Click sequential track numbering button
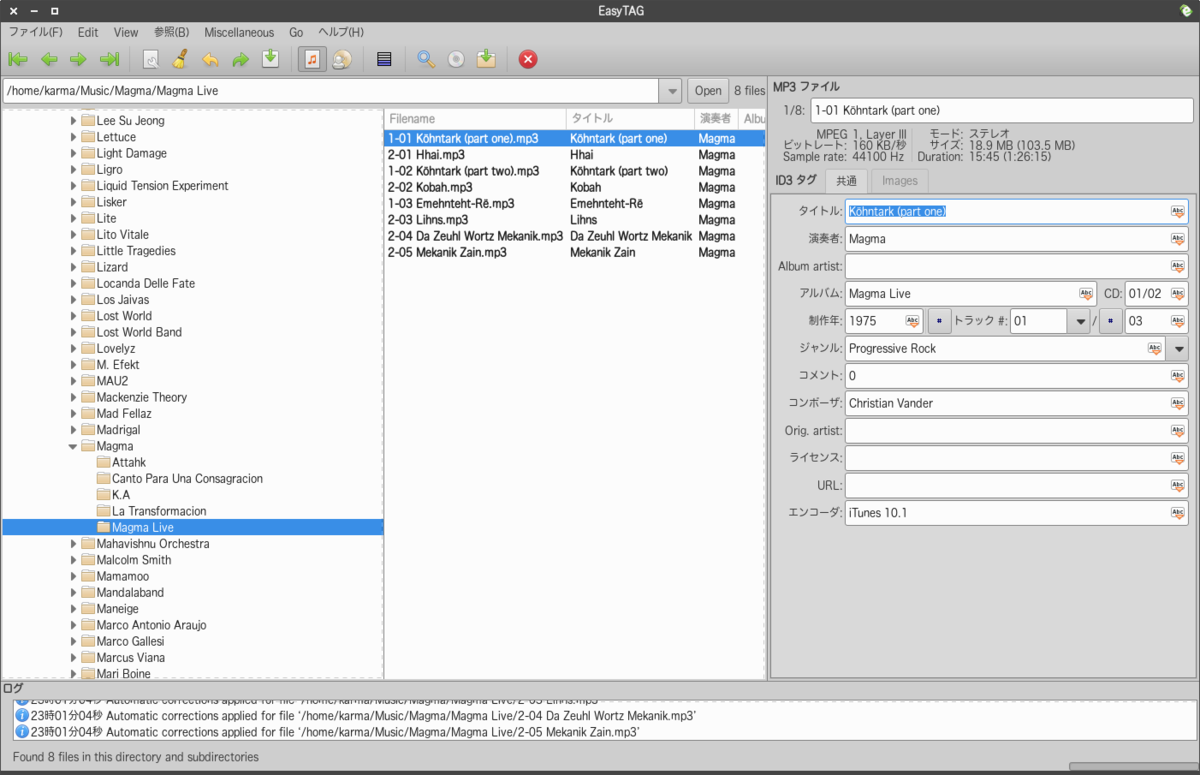 [939, 321]
